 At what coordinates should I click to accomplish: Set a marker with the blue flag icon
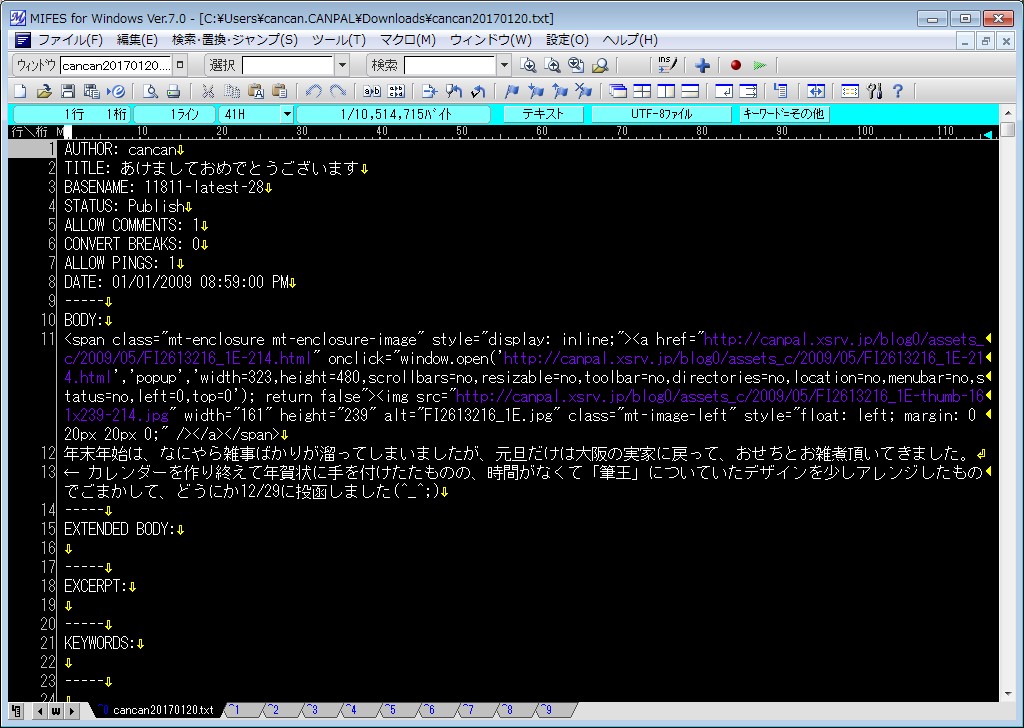[512, 91]
